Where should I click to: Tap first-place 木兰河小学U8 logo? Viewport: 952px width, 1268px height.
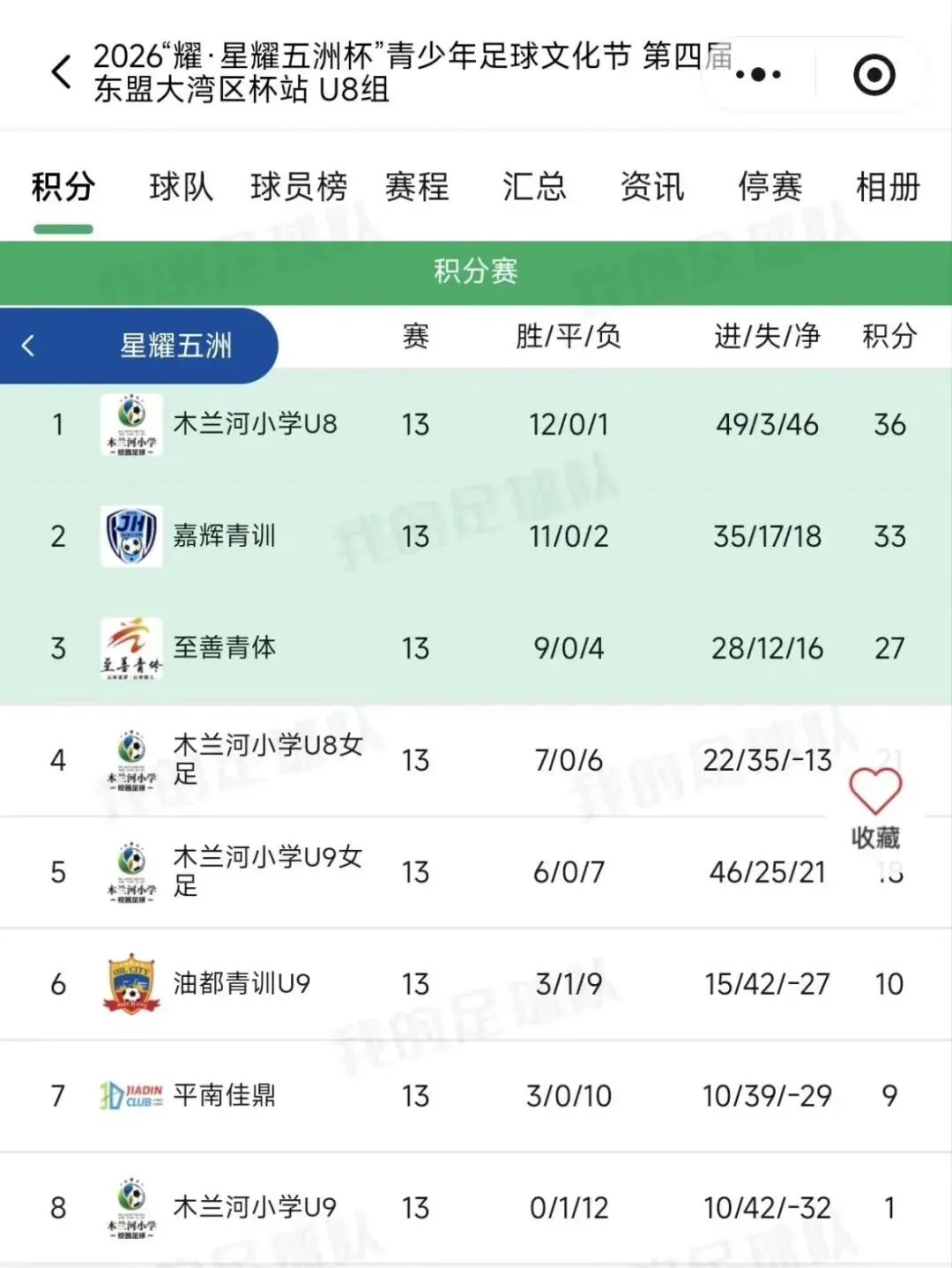tap(131, 424)
